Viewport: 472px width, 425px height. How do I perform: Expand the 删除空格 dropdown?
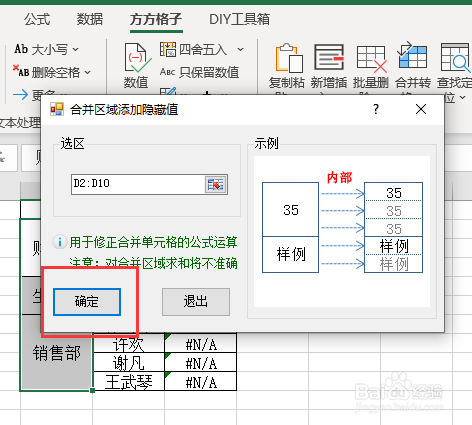(87, 72)
